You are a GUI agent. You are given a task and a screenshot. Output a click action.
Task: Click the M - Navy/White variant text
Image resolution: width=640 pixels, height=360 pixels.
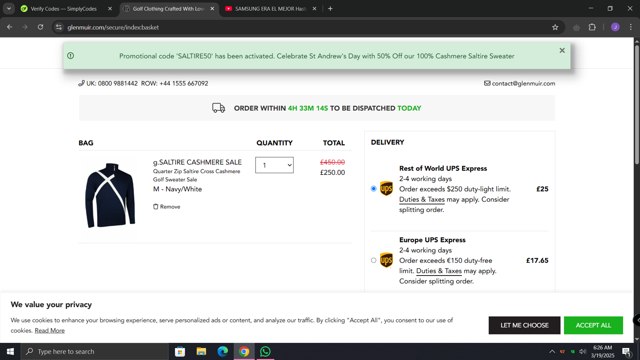[x=178, y=189]
